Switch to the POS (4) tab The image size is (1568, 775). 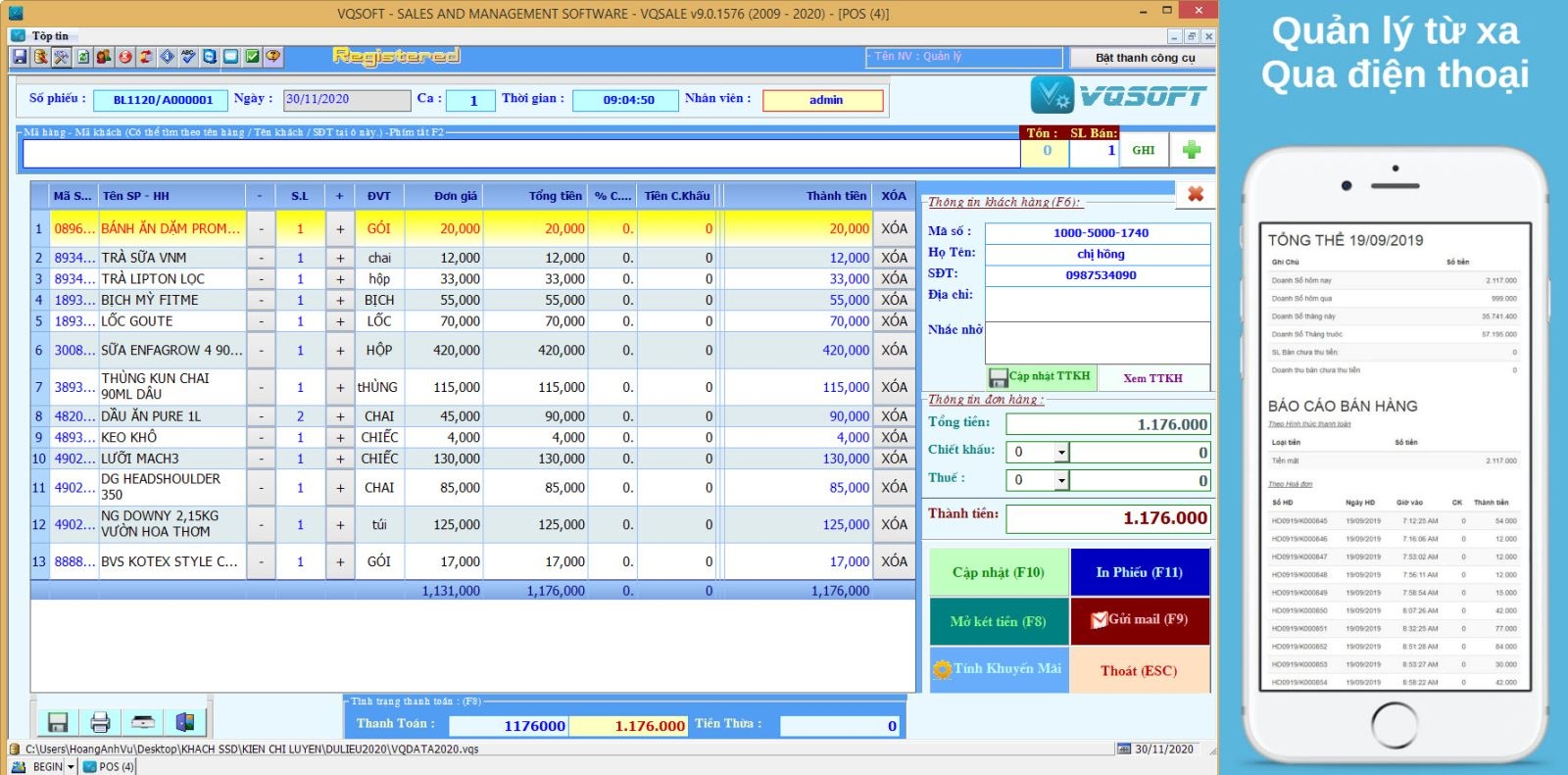coord(109,767)
